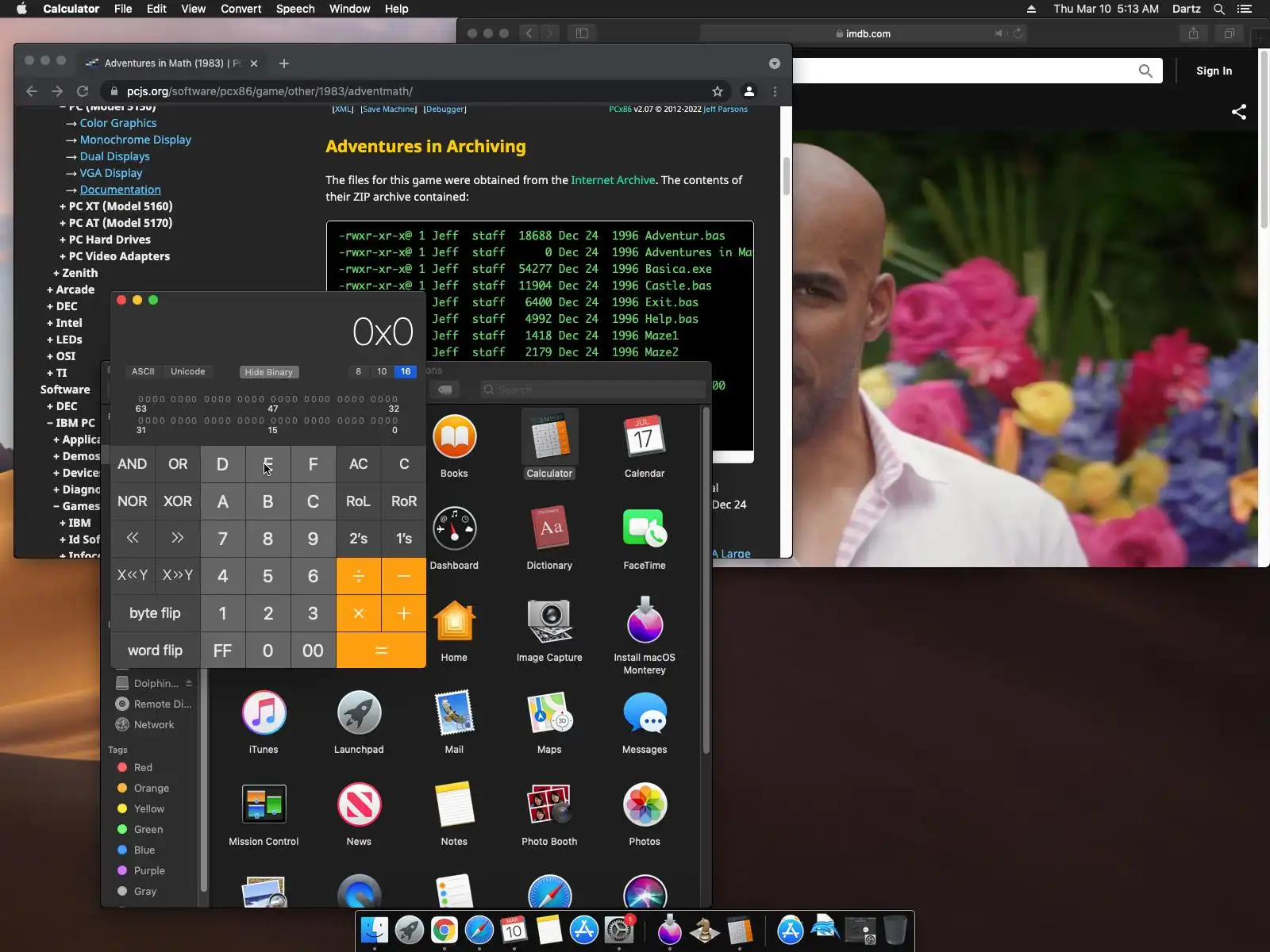
Task: Open Image Capture in Finder
Action: point(549,620)
